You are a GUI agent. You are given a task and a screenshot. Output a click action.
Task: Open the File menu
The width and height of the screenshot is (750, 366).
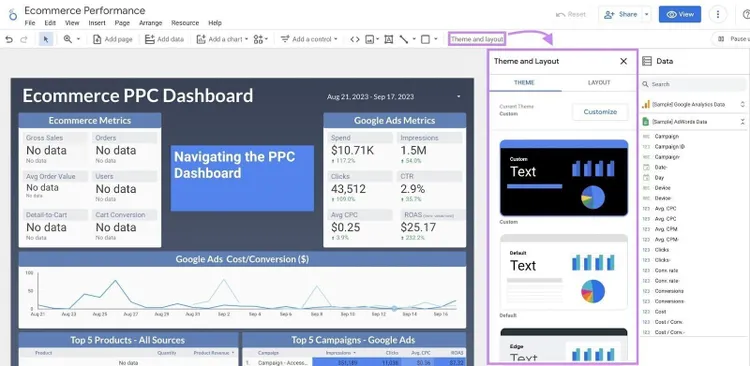pyautogui.click(x=30, y=23)
